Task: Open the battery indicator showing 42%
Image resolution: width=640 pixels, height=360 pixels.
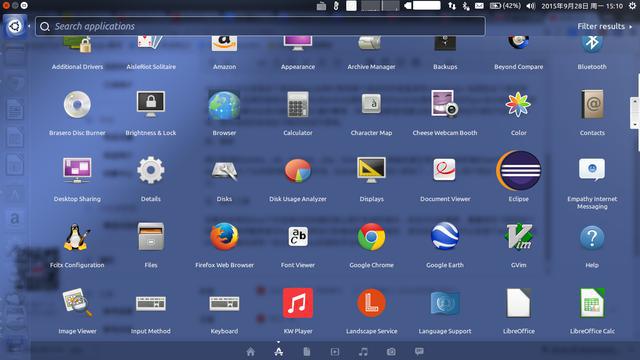Action: [x=504, y=6]
